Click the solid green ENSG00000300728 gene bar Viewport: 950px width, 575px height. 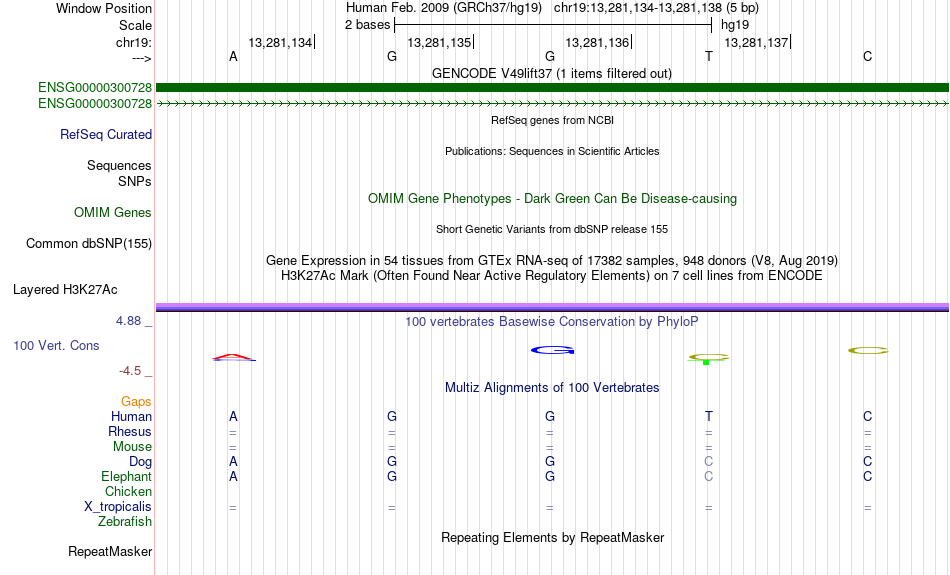pos(552,87)
